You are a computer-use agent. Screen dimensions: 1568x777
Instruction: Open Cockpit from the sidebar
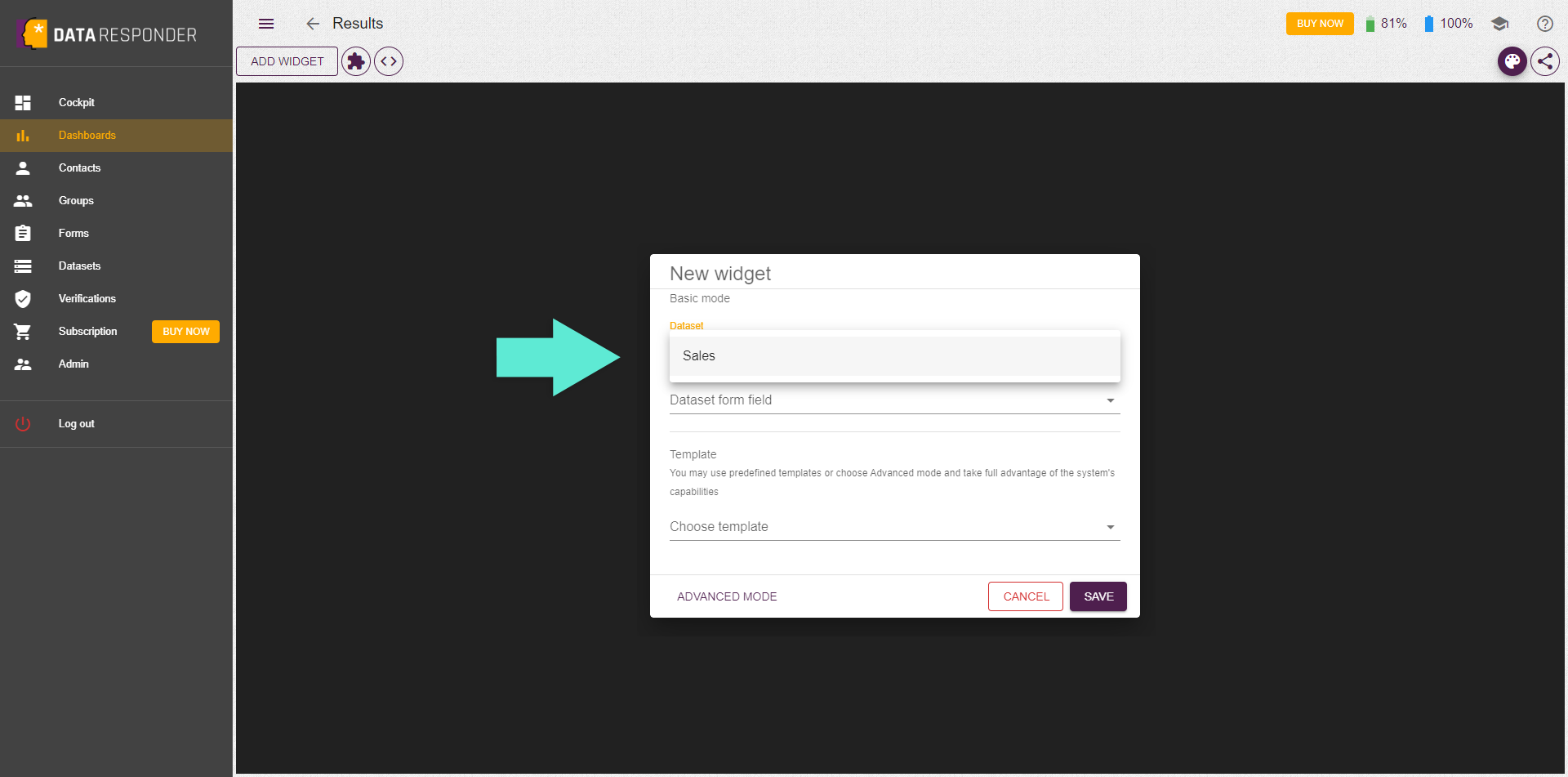(x=116, y=103)
